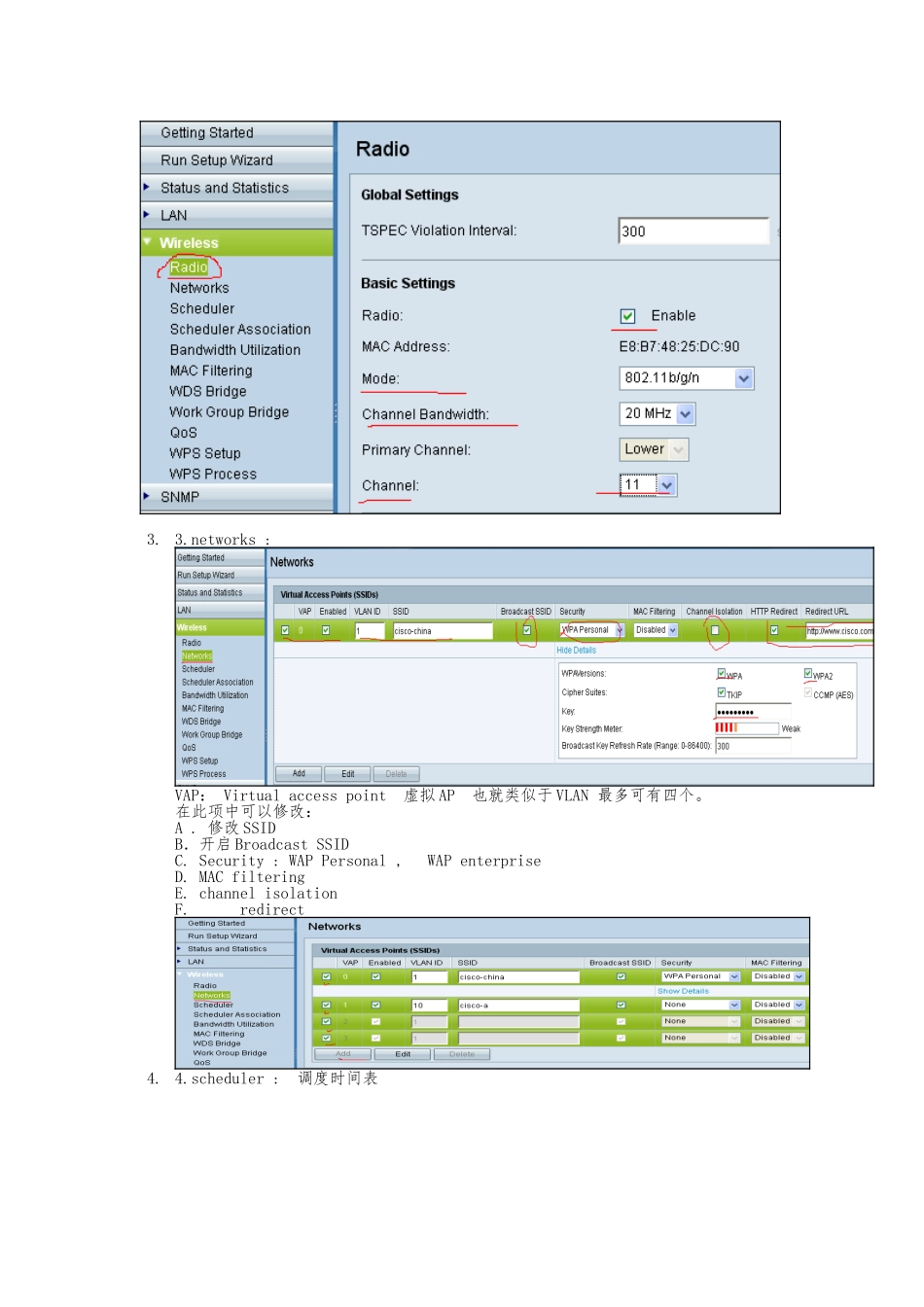Toggle Broadcast SSID checkbox for cisco-china
Screen dimensions: 924x1307
527,630
